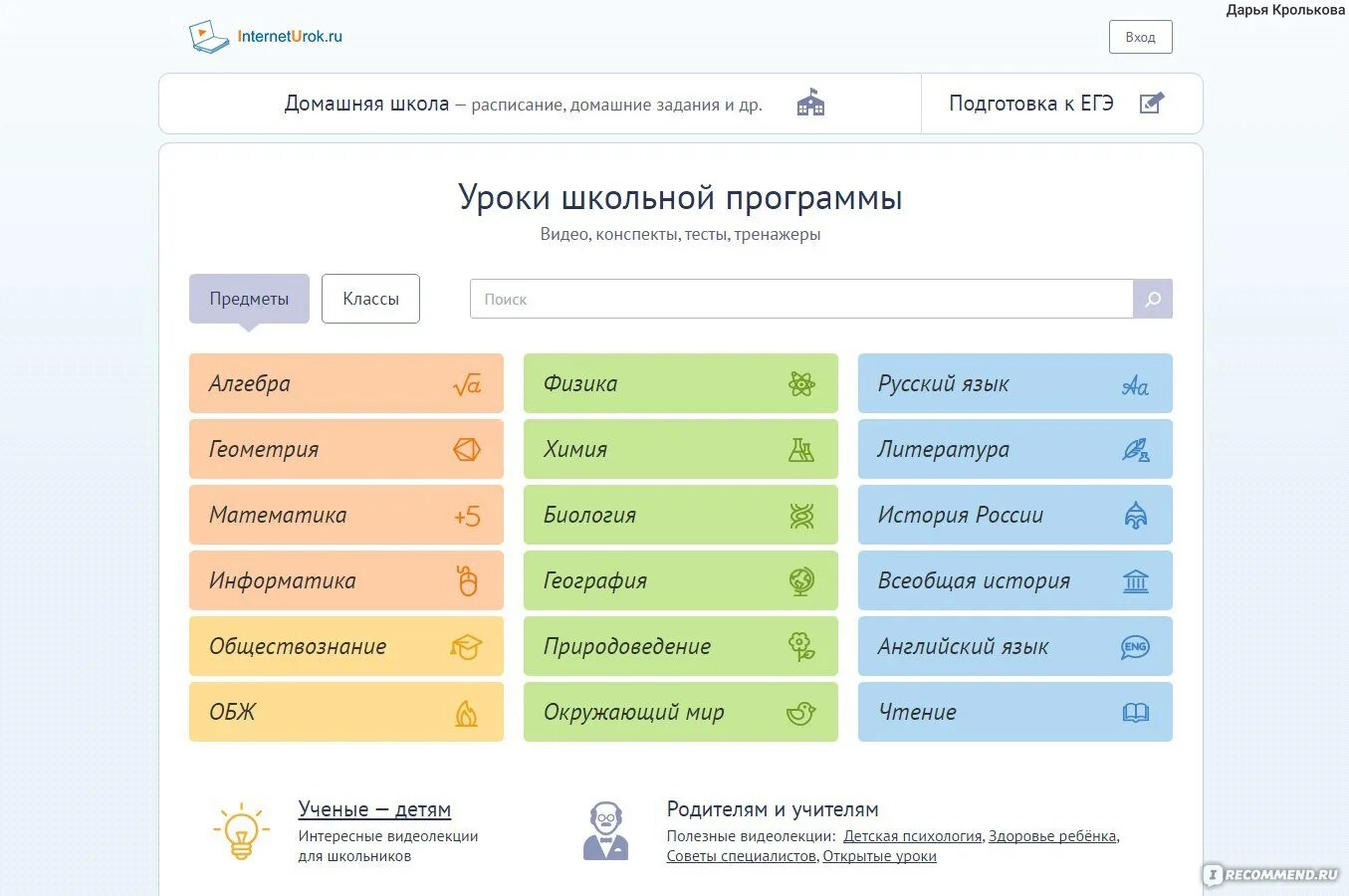Image resolution: width=1349 pixels, height=896 pixels.
Task: Click inside the Поиск search field
Action: 801,299
